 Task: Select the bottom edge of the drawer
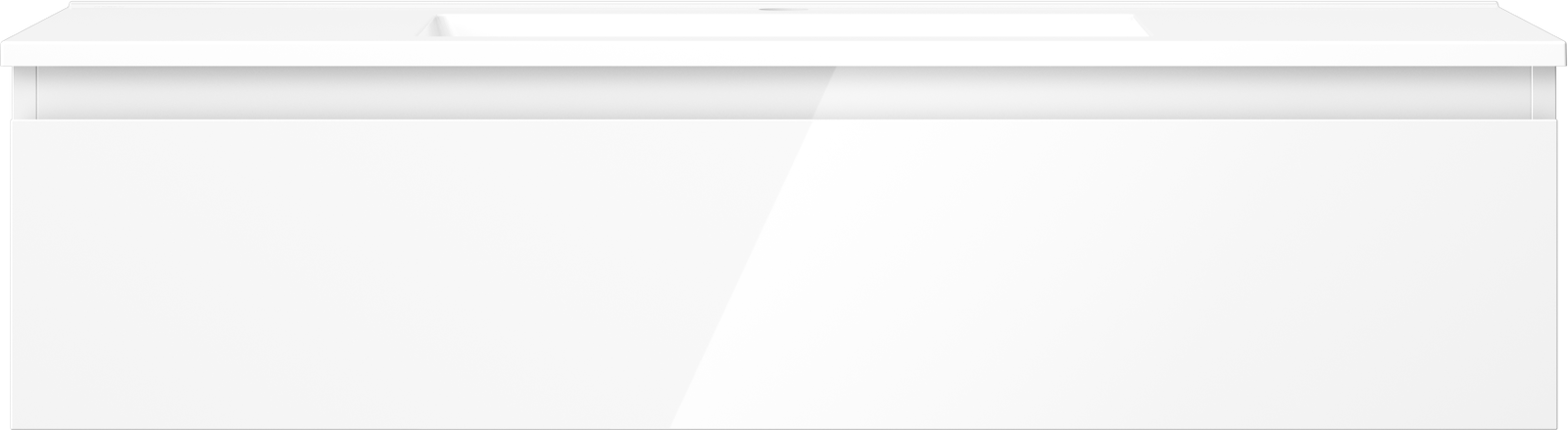click(784, 426)
